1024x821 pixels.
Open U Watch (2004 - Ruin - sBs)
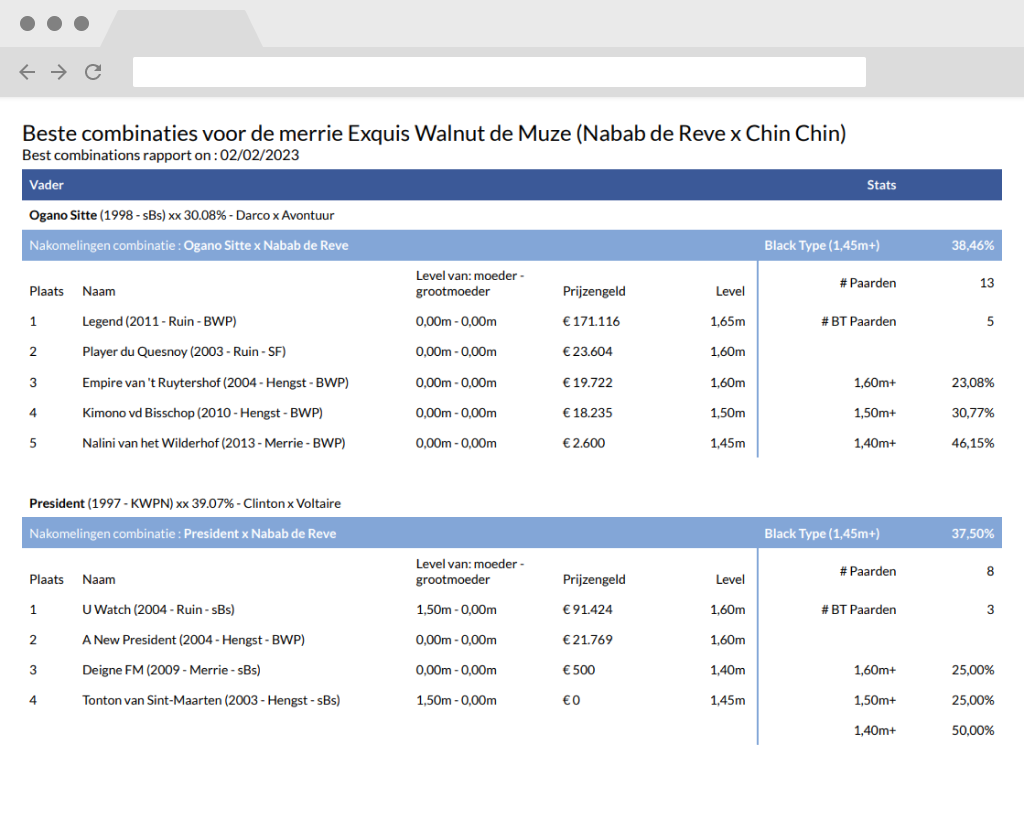tap(158, 609)
